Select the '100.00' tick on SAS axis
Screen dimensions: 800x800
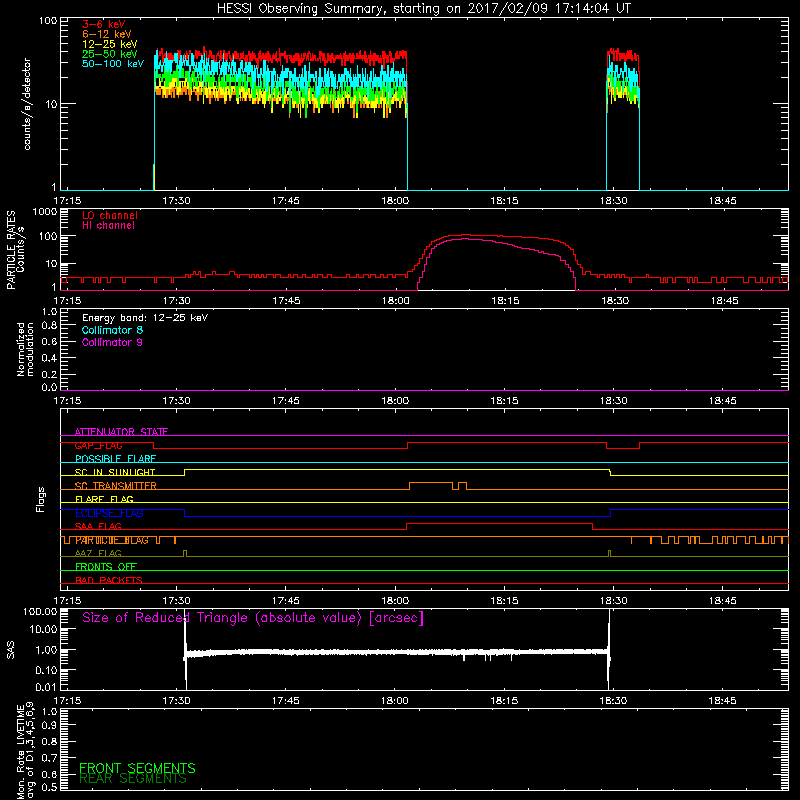[x=40, y=612]
